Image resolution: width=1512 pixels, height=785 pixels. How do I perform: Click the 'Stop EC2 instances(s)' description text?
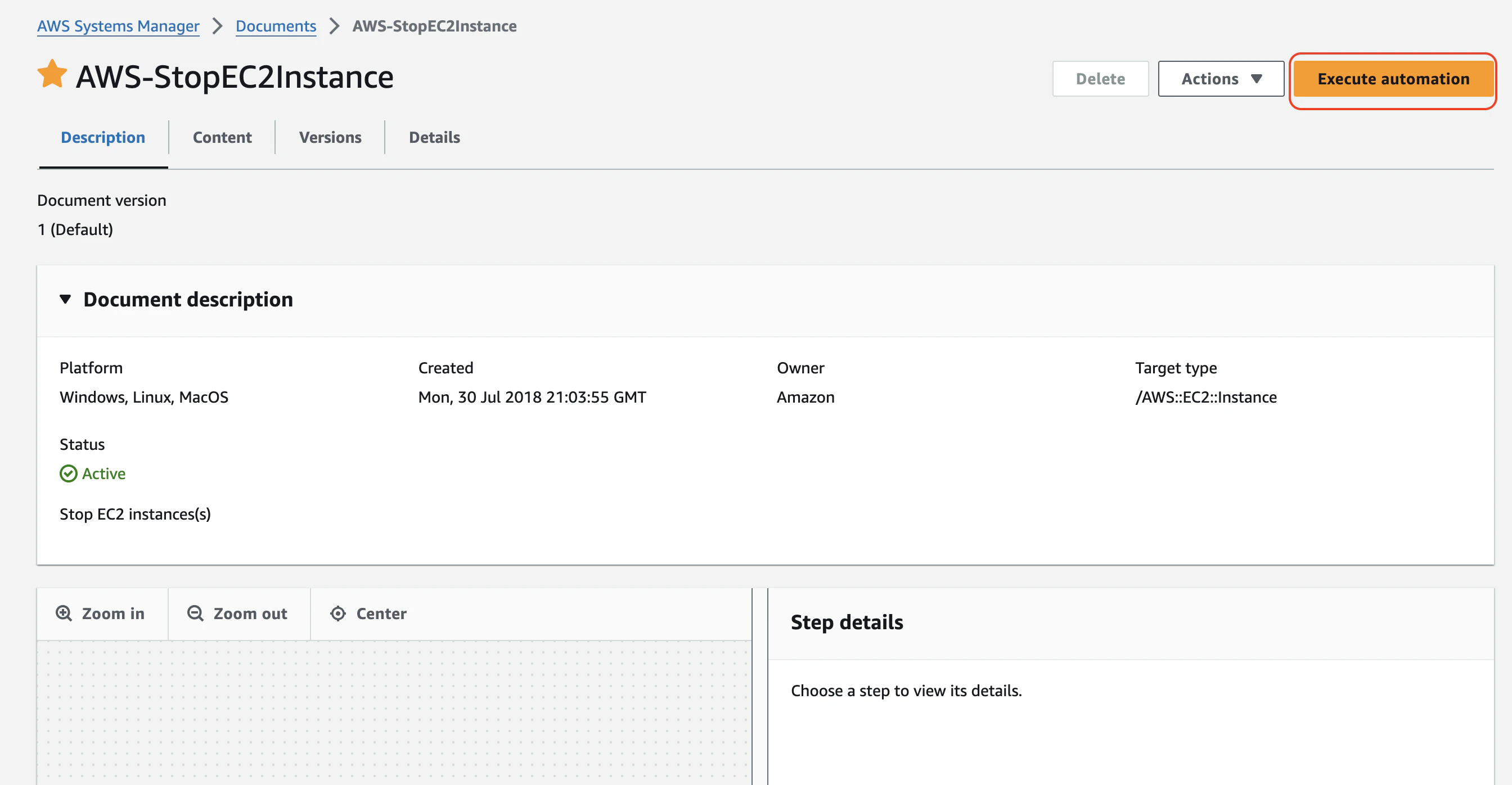(x=135, y=514)
